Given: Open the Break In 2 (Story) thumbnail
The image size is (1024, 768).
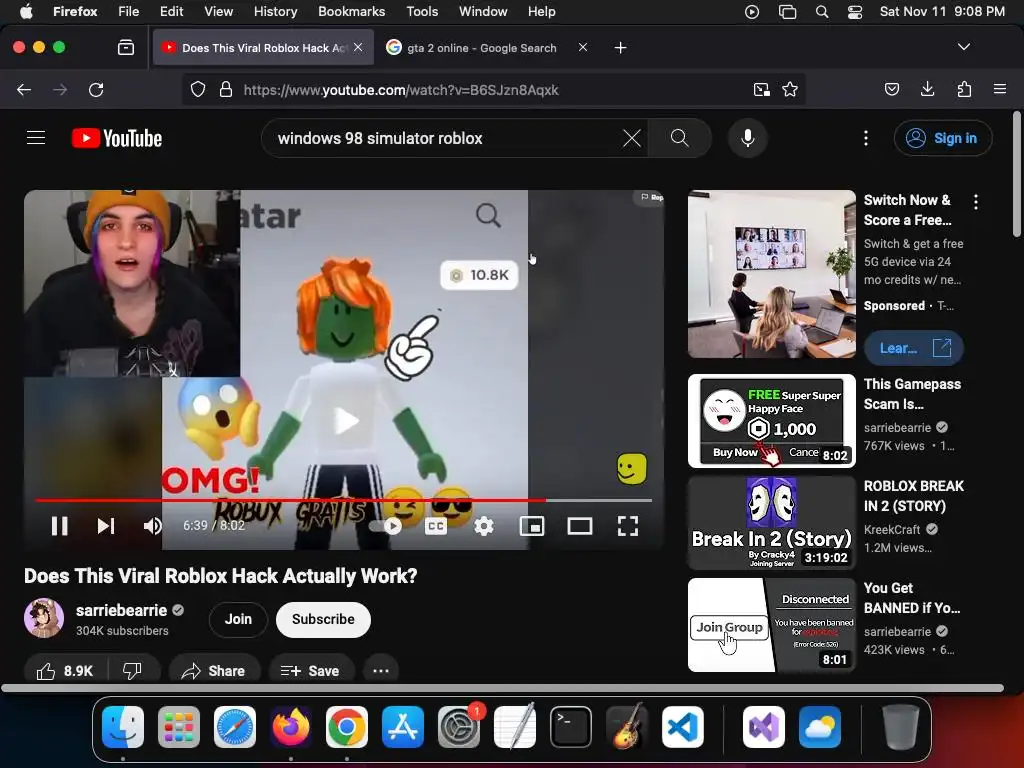Looking at the screenshot, I should point(771,522).
